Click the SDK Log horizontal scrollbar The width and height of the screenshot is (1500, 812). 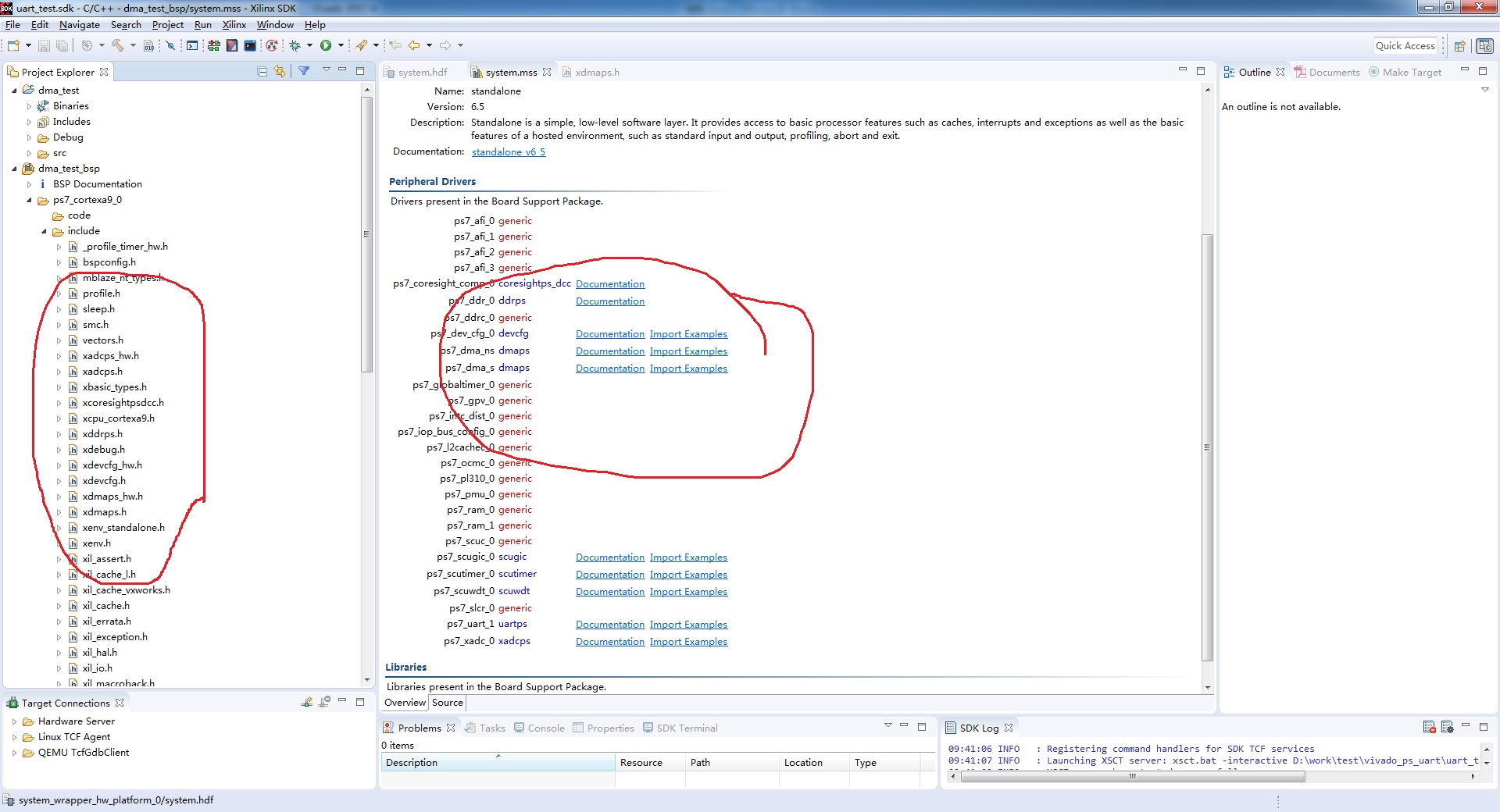pos(1133,776)
